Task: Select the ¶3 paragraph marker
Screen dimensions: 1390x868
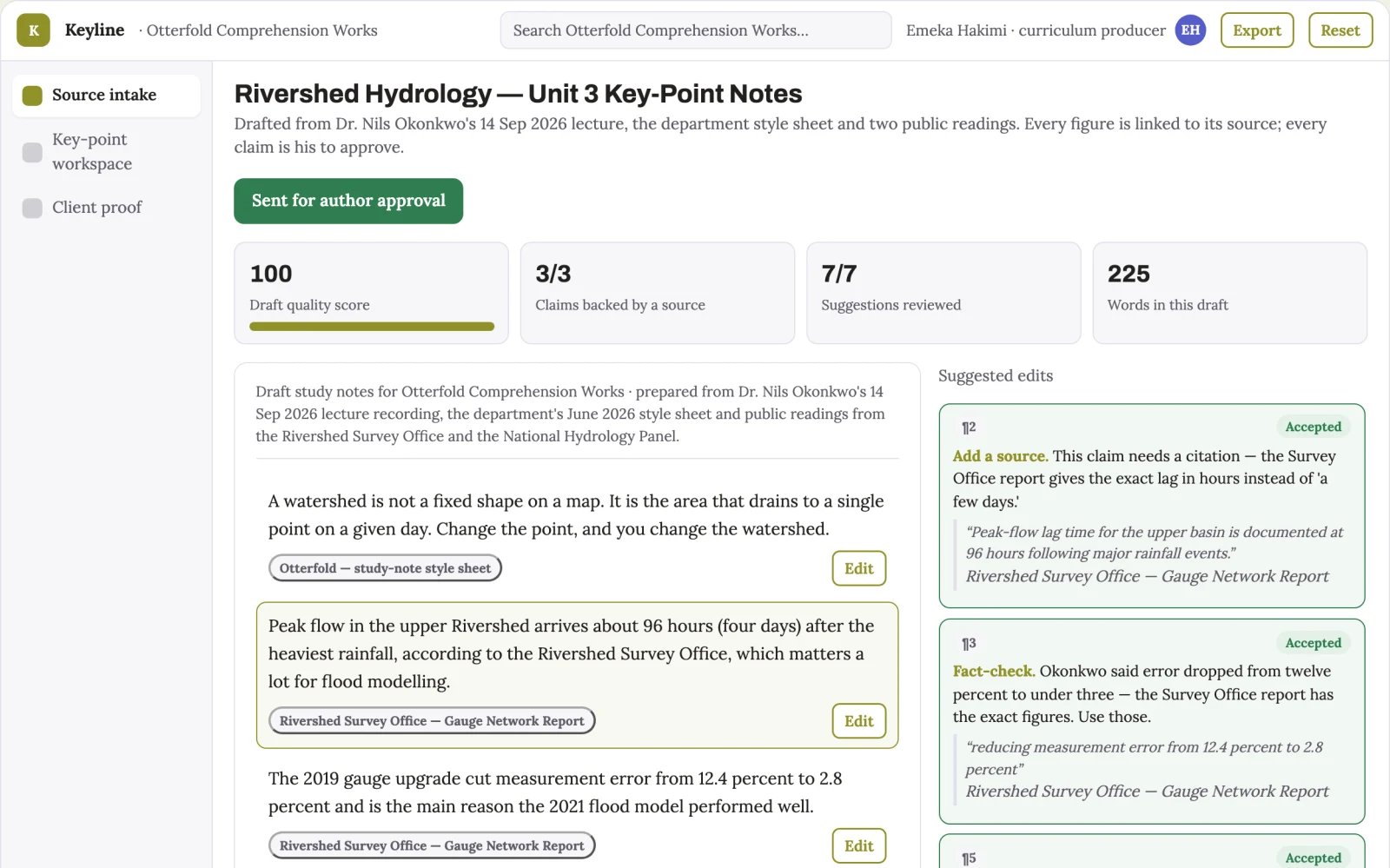Action: tap(969, 644)
